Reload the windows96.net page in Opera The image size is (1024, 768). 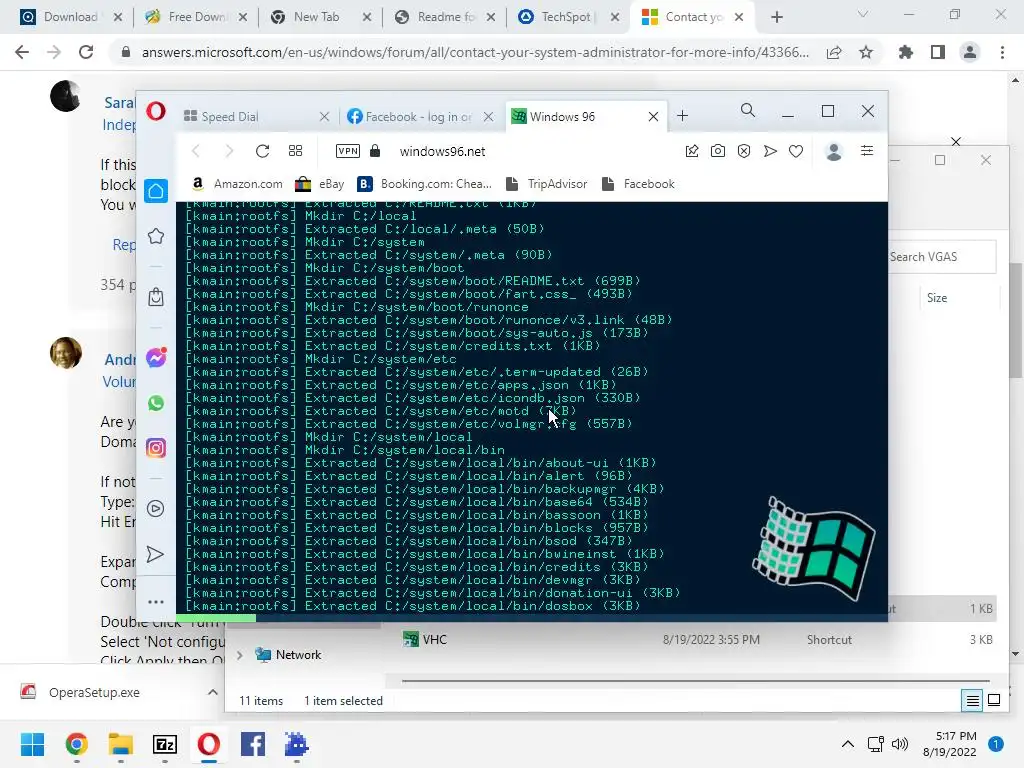pyautogui.click(x=263, y=152)
